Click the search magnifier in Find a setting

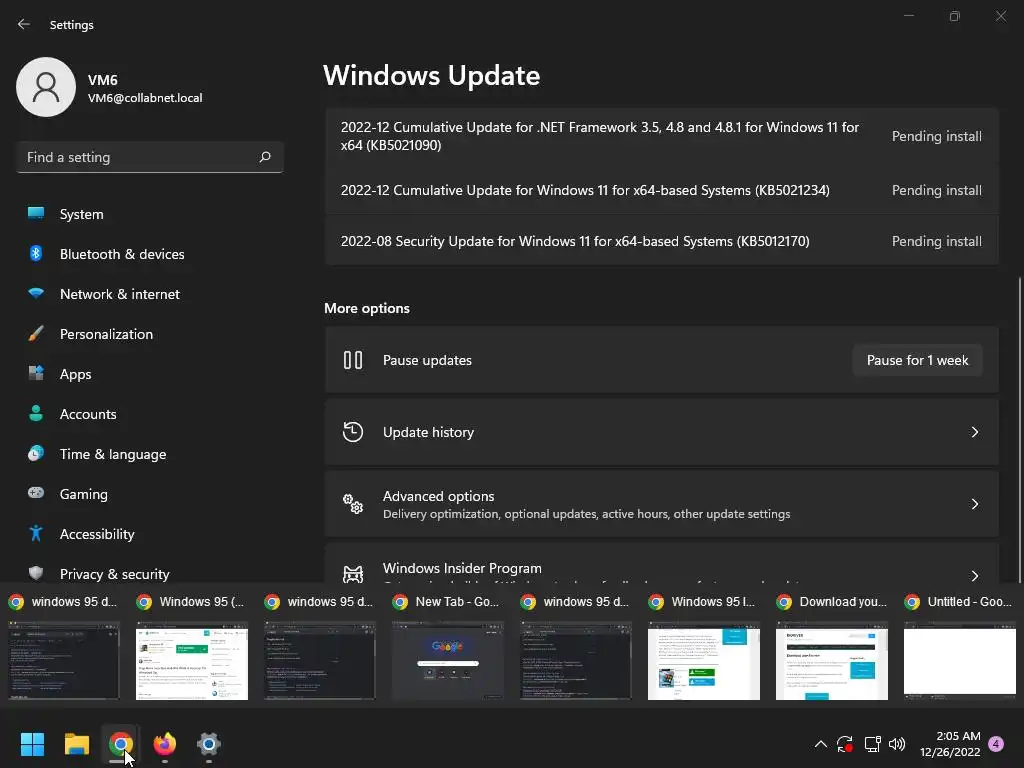point(264,157)
